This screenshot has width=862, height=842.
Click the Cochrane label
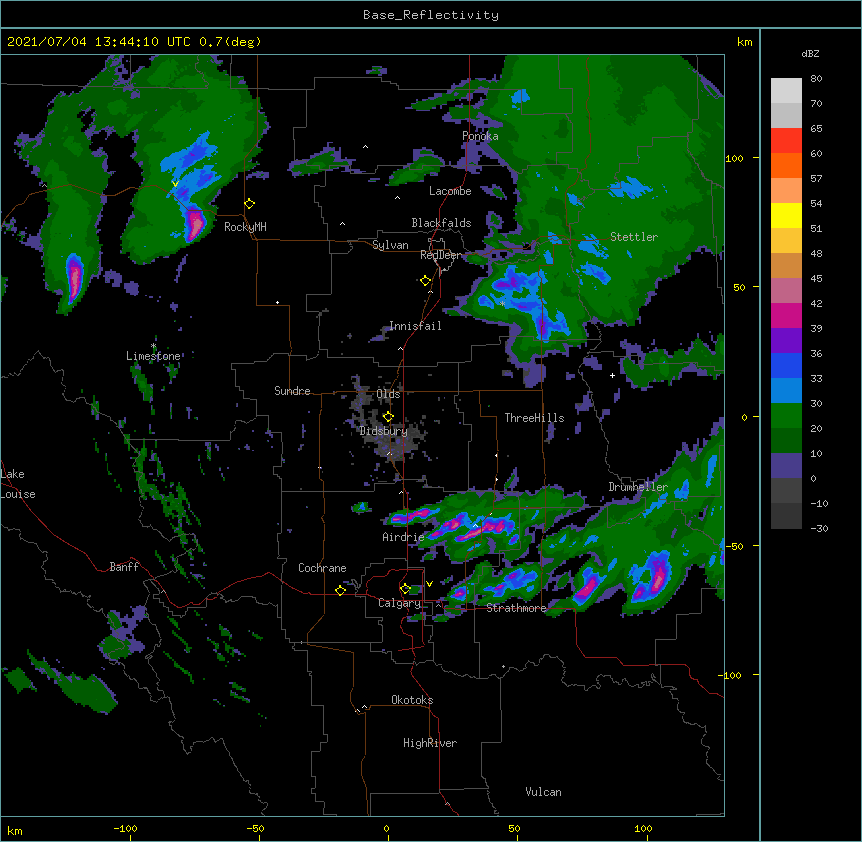tap(322, 568)
